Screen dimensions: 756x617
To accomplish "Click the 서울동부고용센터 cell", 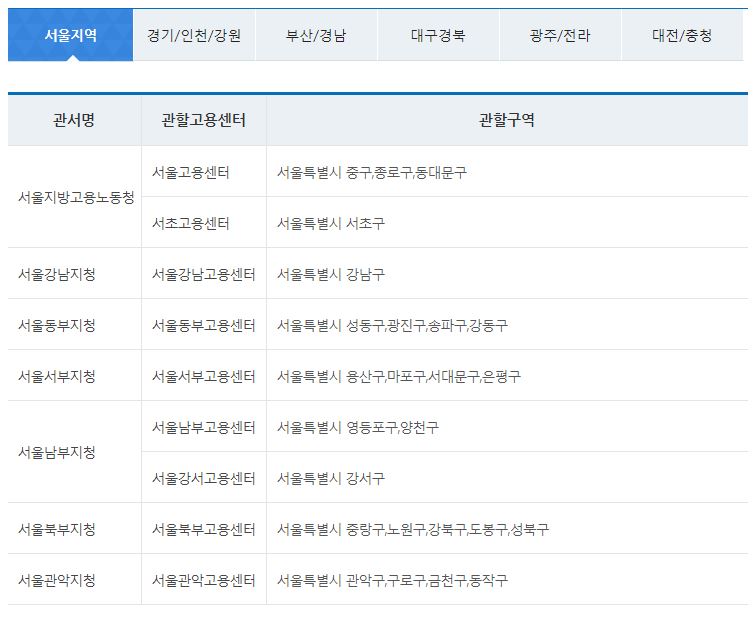I will 203,325.
